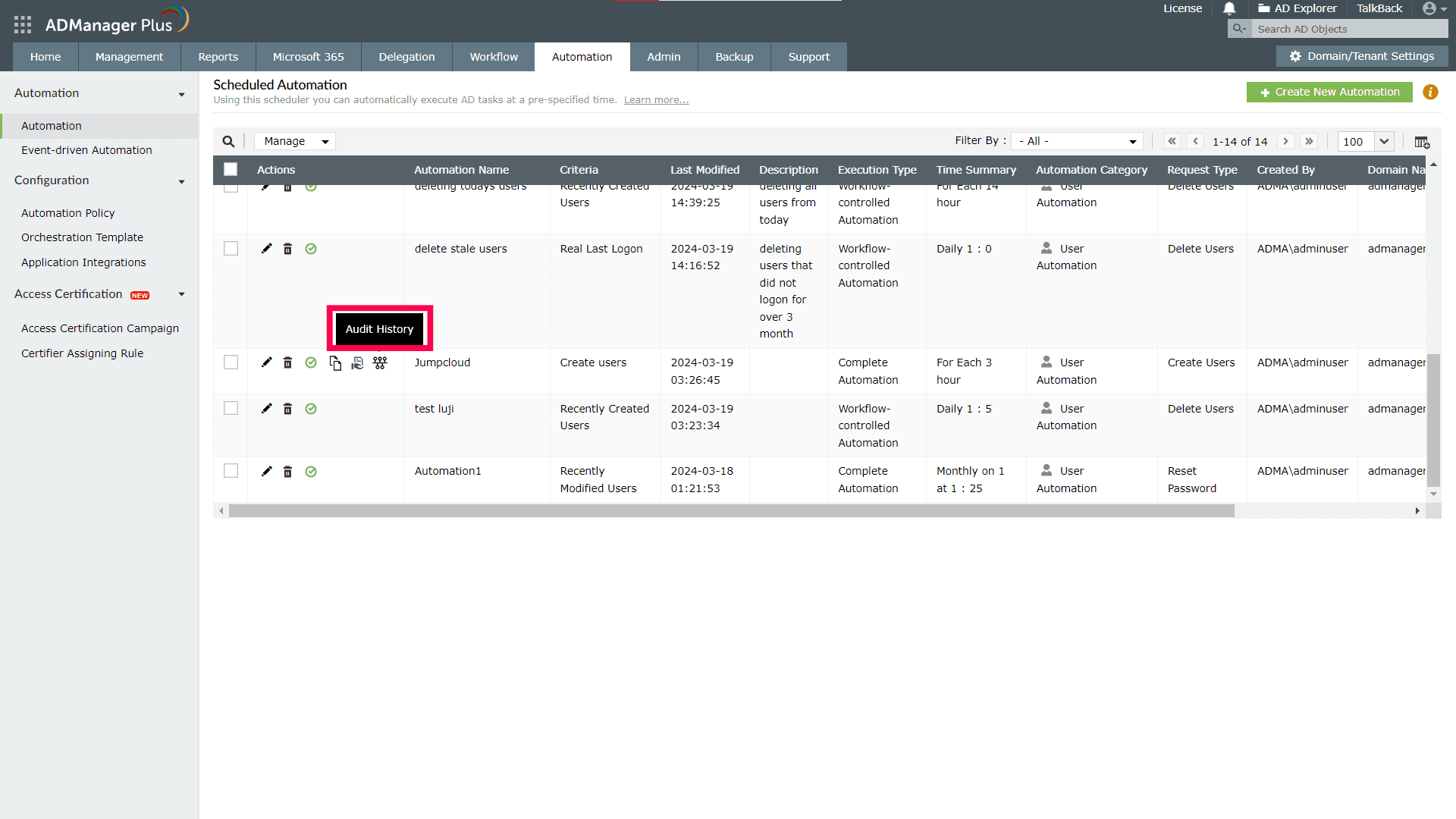The width and height of the screenshot is (1456, 819).
Task: Collapse the Access Certification sidebar section
Action: click(x=182, y=294)
